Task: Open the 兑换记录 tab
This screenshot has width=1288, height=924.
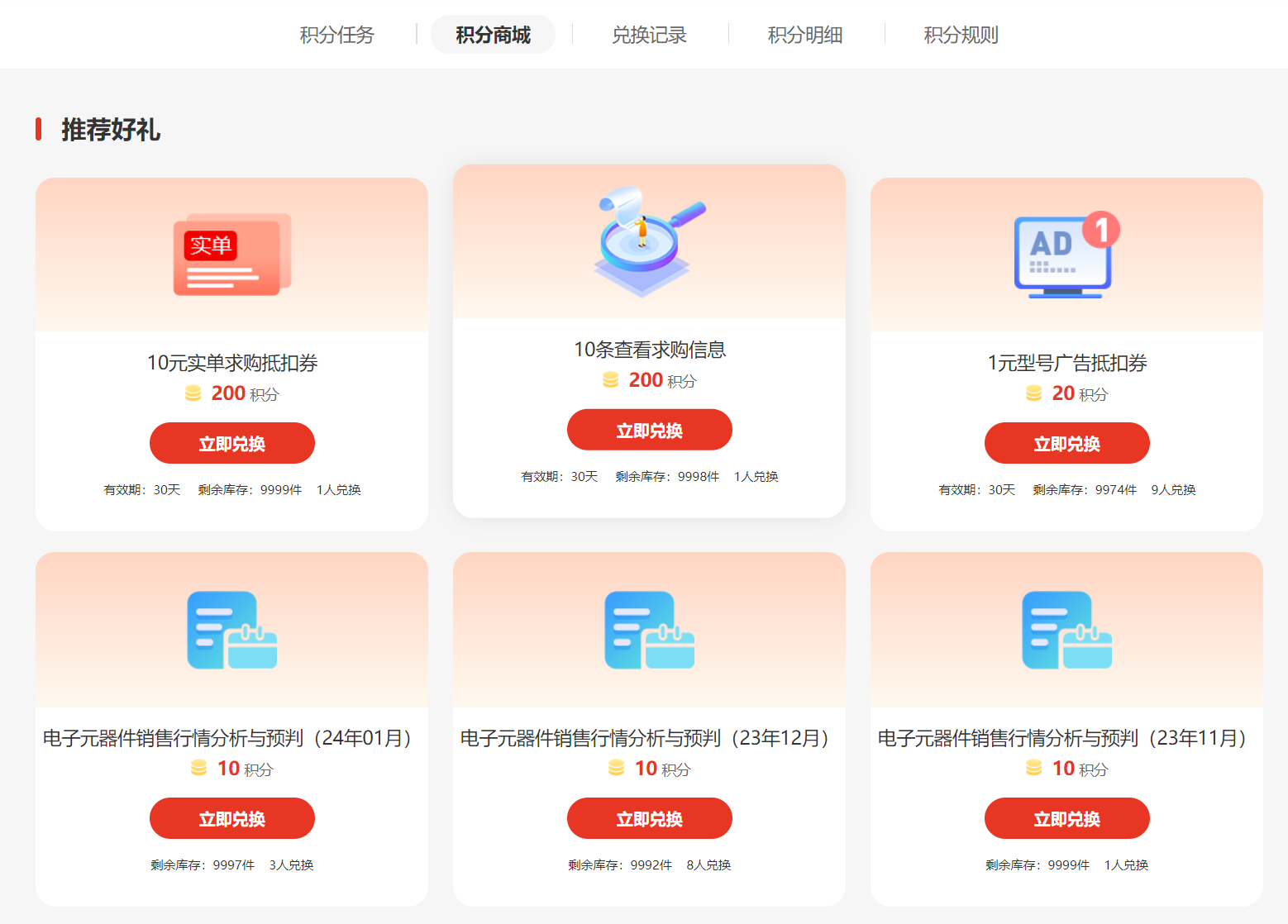Action: point(649,35)
